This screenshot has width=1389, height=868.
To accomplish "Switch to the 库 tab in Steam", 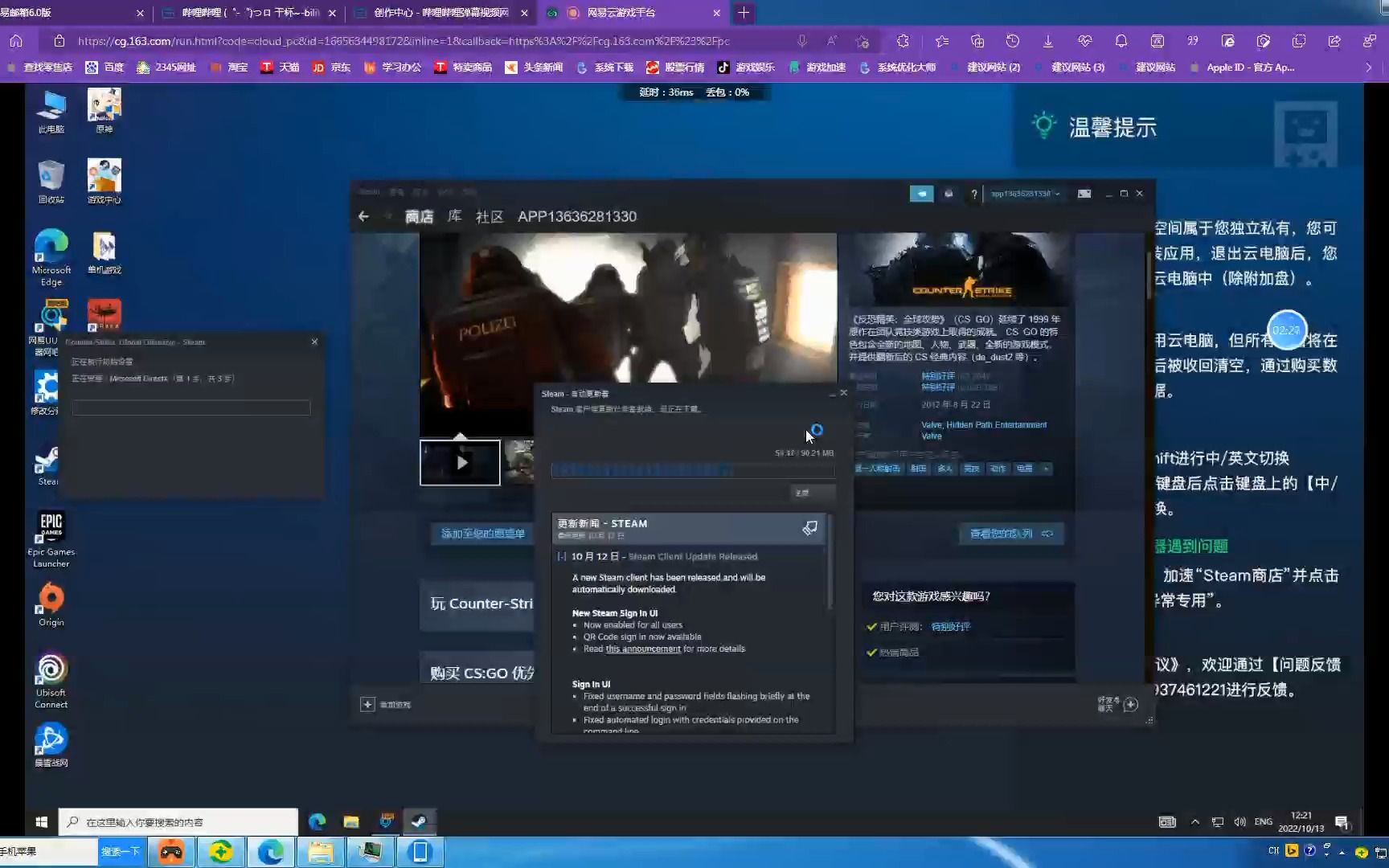I will tap(455, 216).
